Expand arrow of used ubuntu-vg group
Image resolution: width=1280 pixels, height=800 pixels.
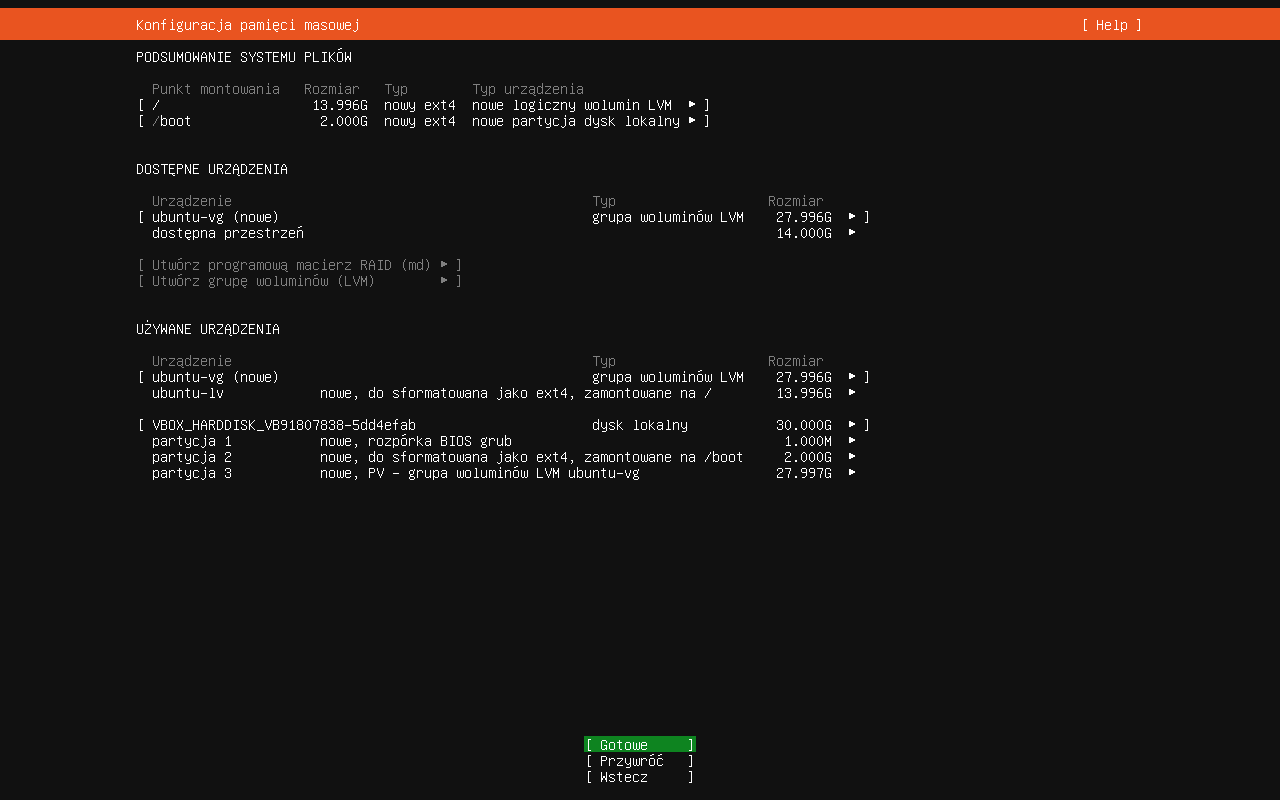[x=852, y=376]
